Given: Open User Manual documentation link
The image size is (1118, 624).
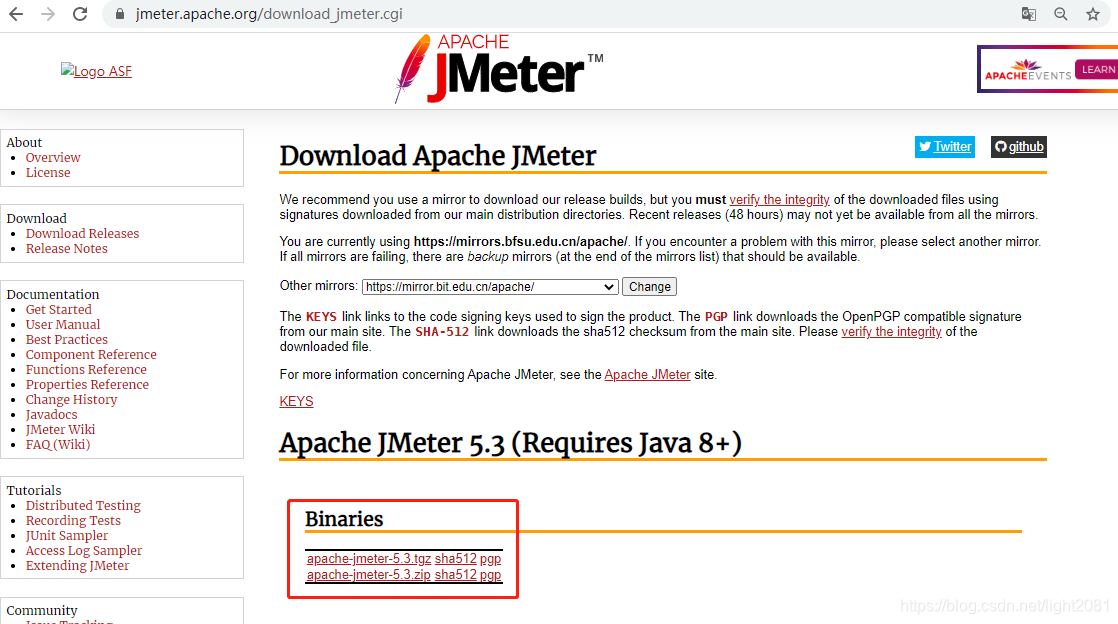Looking at the screenshot, I should (63, 324).
